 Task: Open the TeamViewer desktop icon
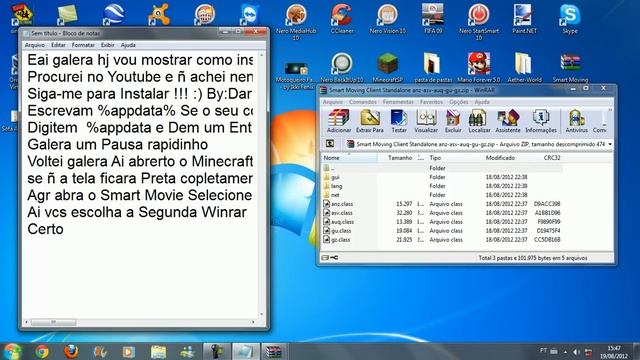point(250,15)
